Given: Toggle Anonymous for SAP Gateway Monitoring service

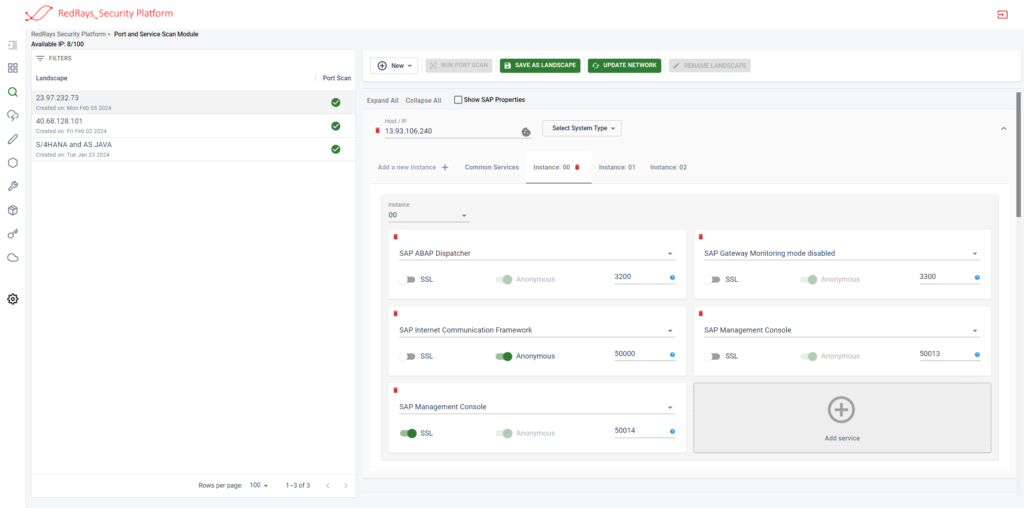Looking at the screenshot, I should coord(809,279).
